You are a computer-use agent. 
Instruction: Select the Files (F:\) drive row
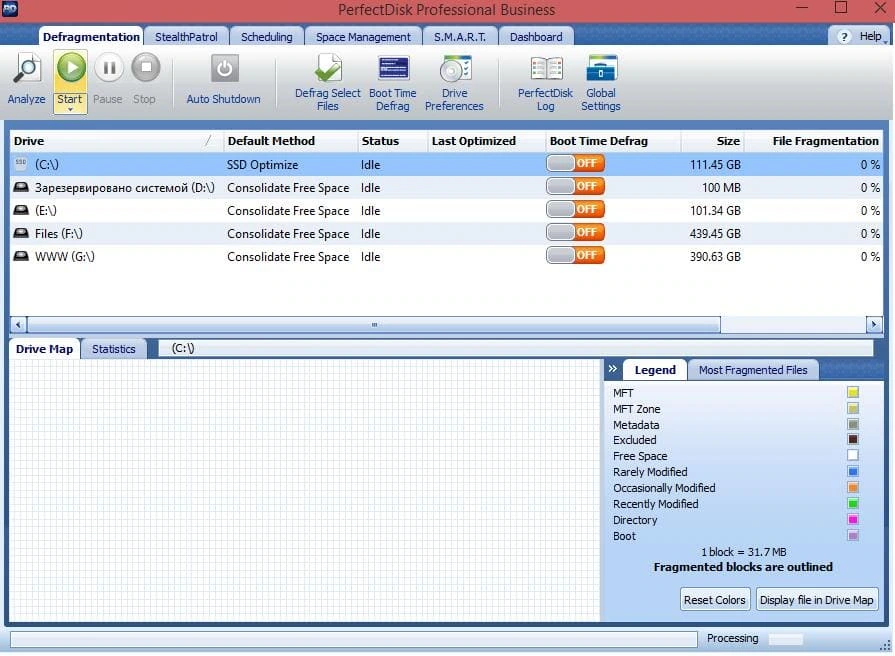[x=446, y=234]
